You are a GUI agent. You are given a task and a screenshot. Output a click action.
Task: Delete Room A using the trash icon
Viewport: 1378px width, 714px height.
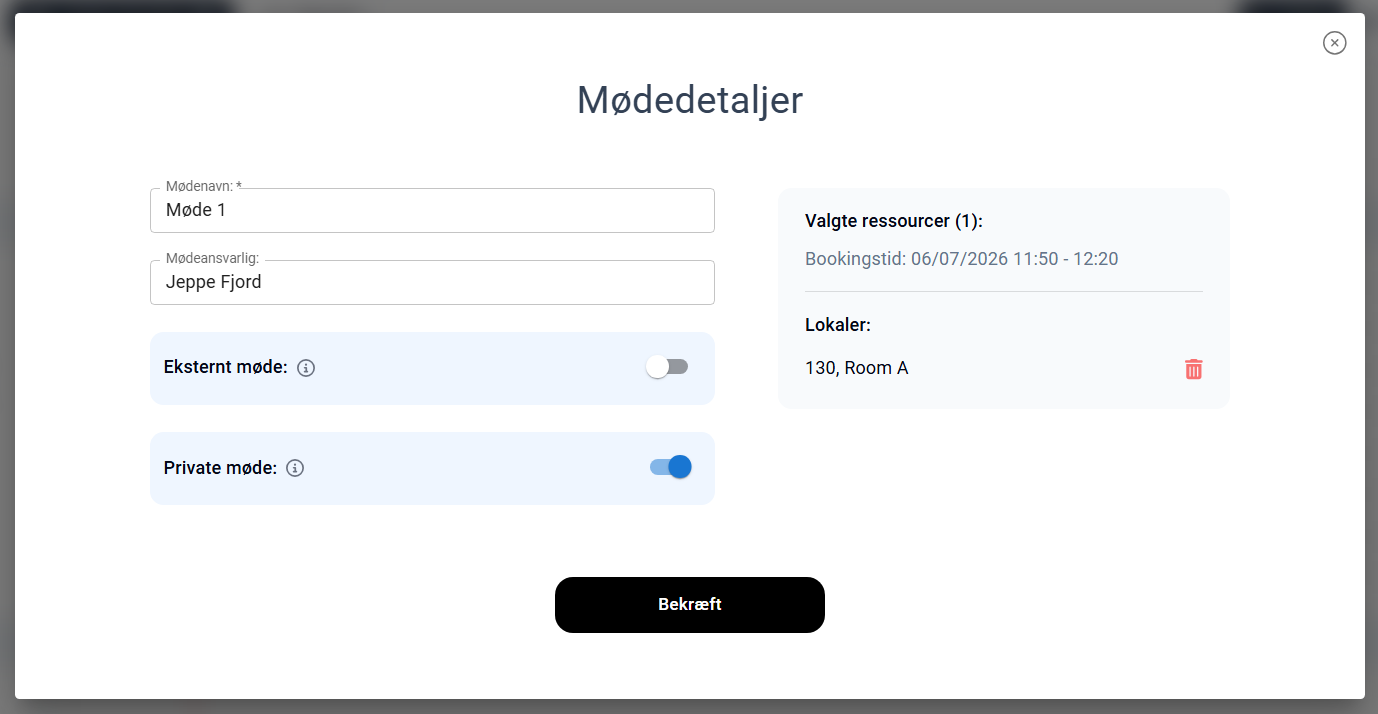(1193, 369)
